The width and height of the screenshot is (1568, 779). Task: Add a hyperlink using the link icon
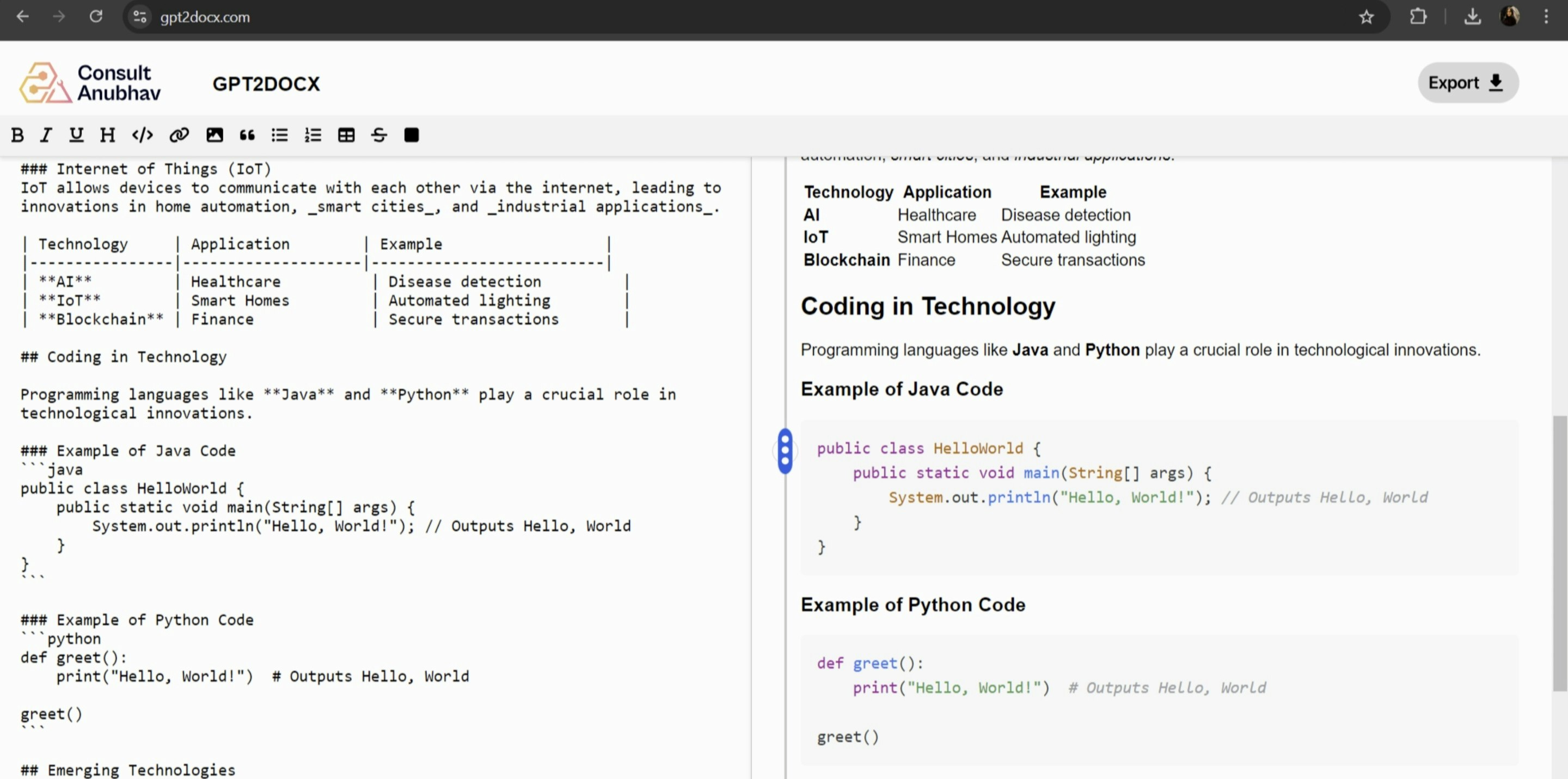[179, 135]
